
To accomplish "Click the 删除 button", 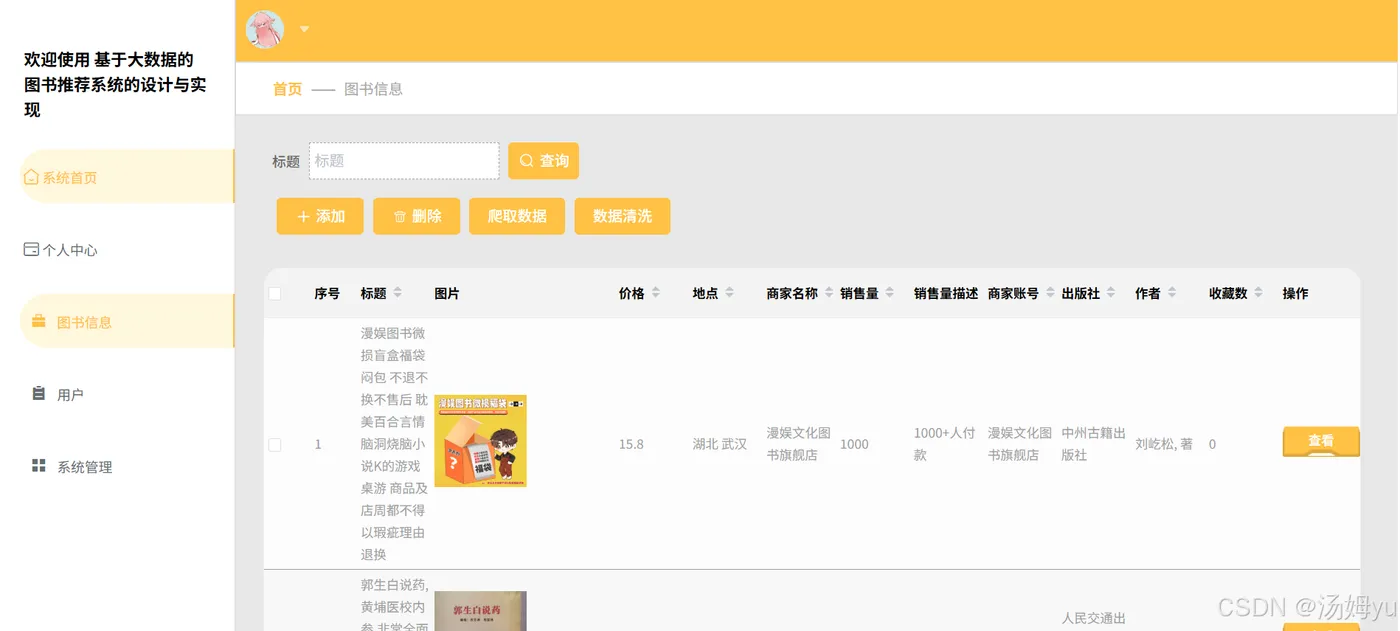I will [x=416, y=216].
